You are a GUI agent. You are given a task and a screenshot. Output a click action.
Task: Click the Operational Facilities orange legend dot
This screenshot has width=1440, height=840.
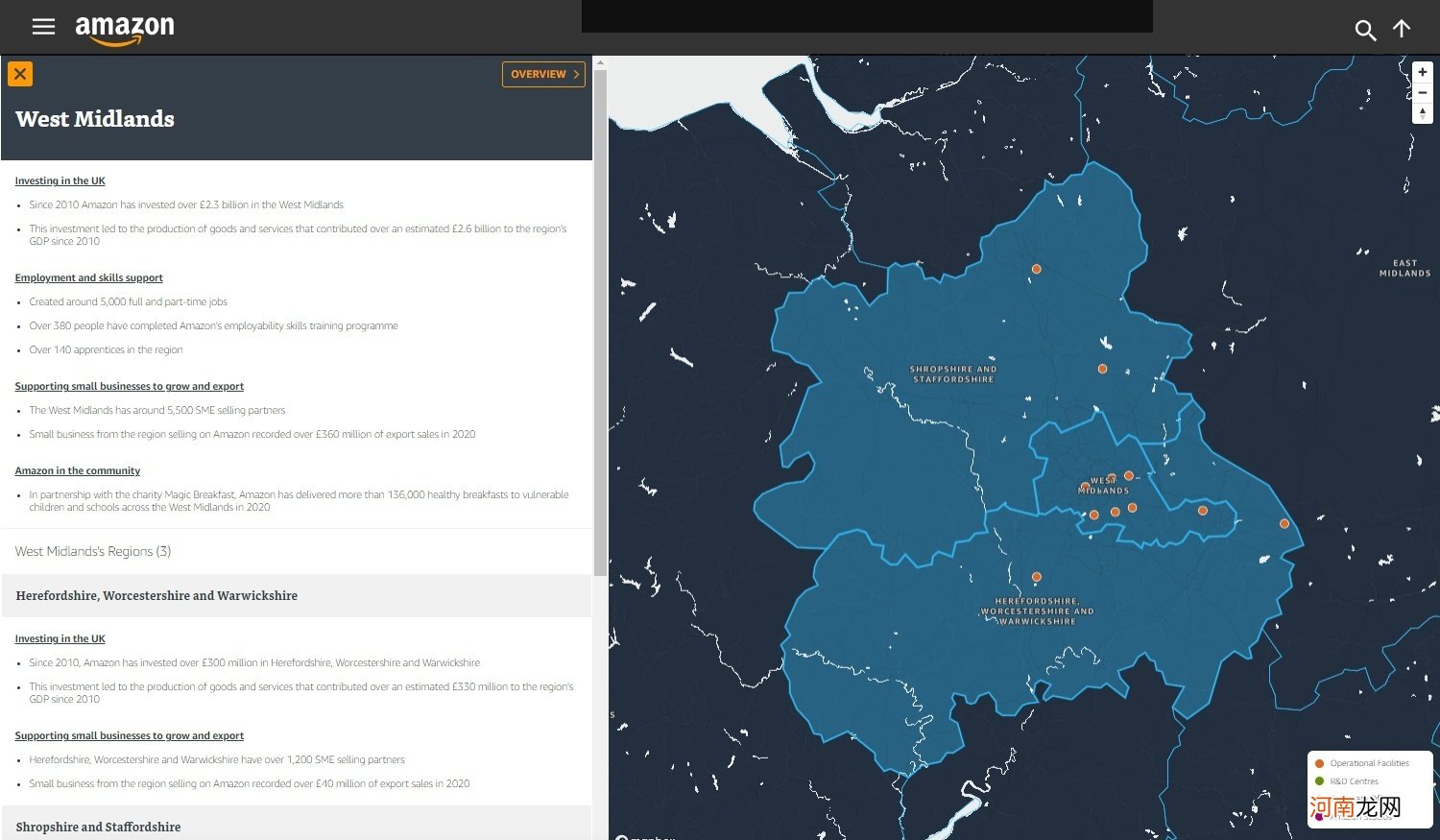coord(1319,764)
